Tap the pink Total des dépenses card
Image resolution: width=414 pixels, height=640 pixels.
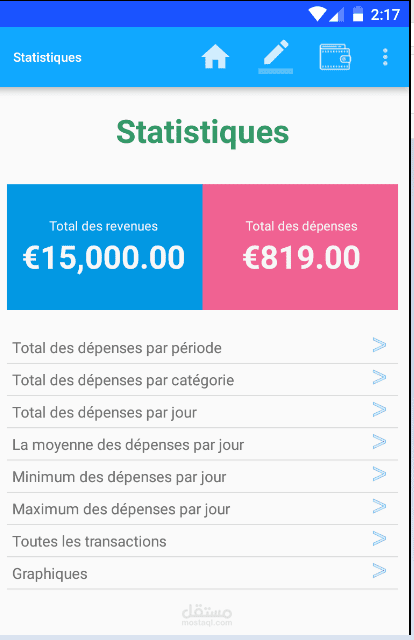point(300,247)
